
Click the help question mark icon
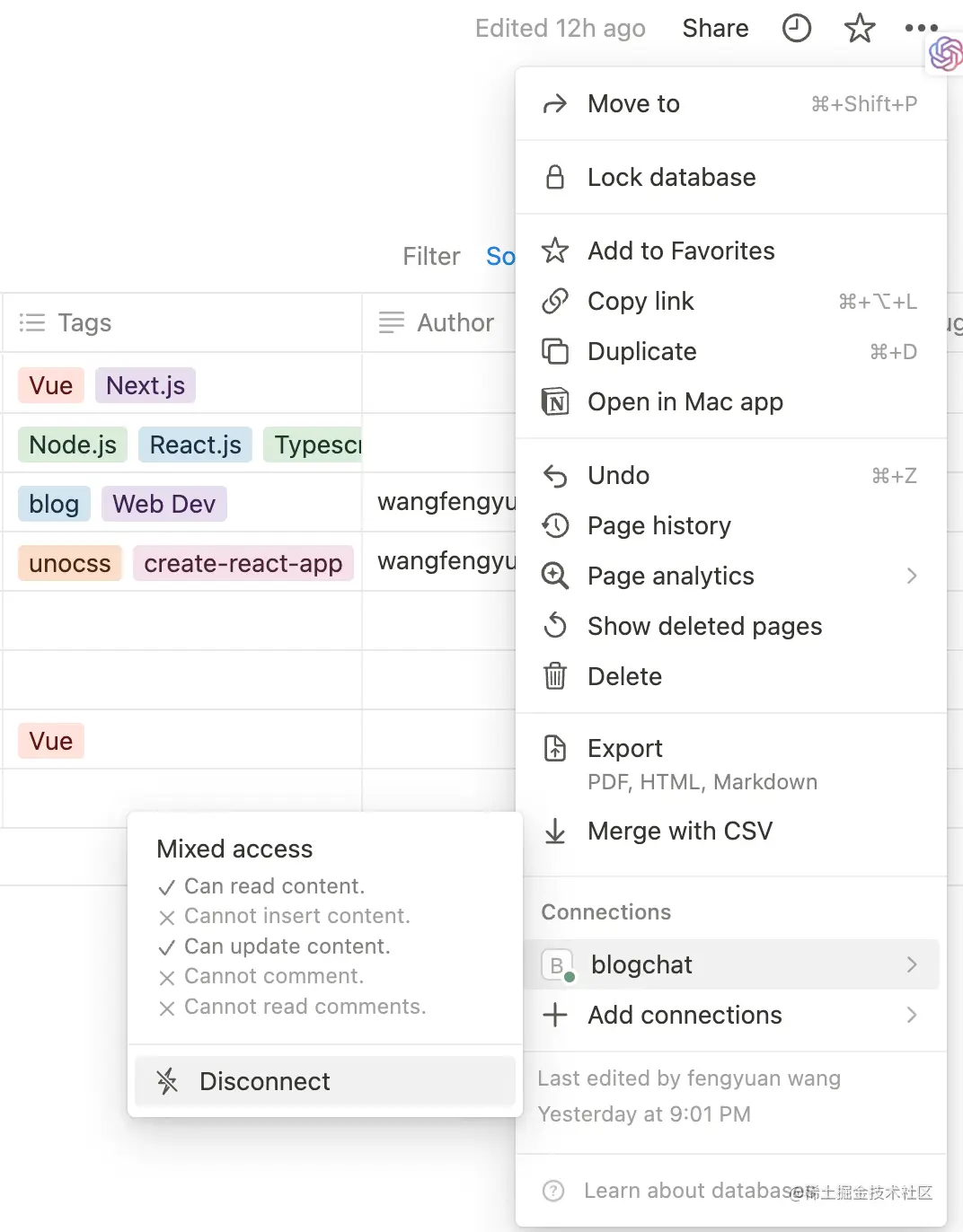(x=553, y=1191)
